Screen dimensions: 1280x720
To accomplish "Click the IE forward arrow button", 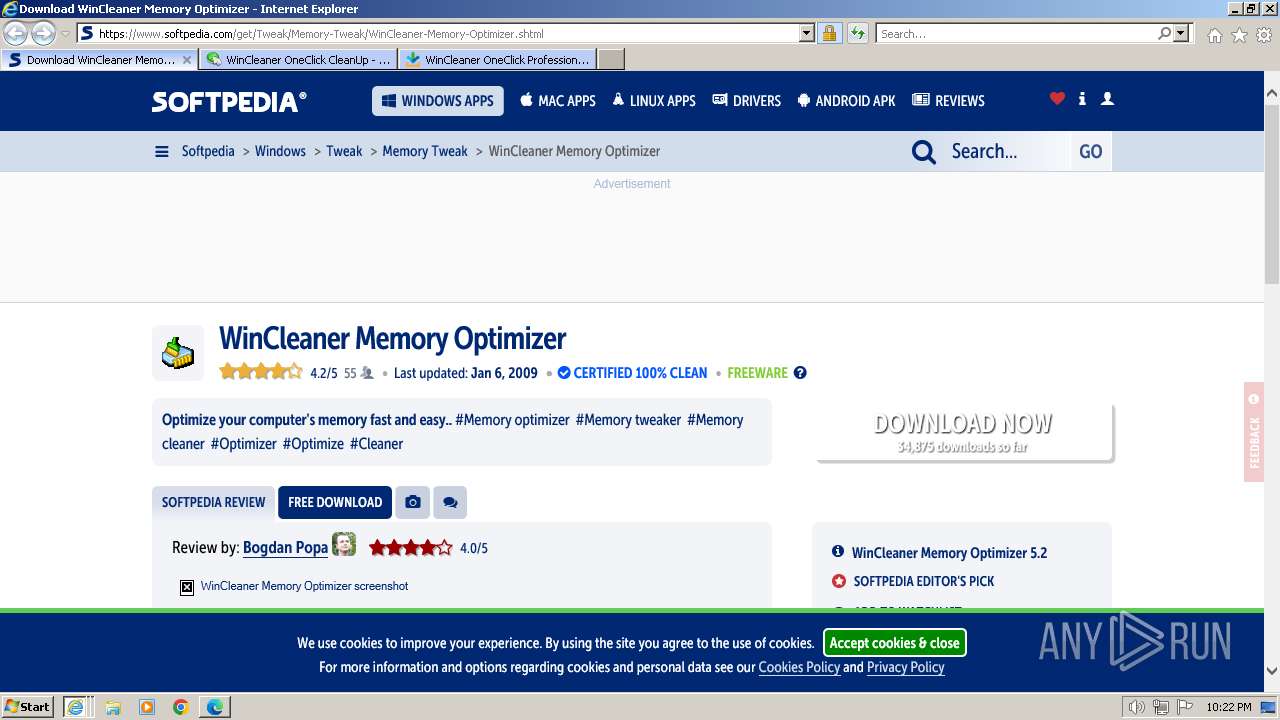I will (43, 34).
